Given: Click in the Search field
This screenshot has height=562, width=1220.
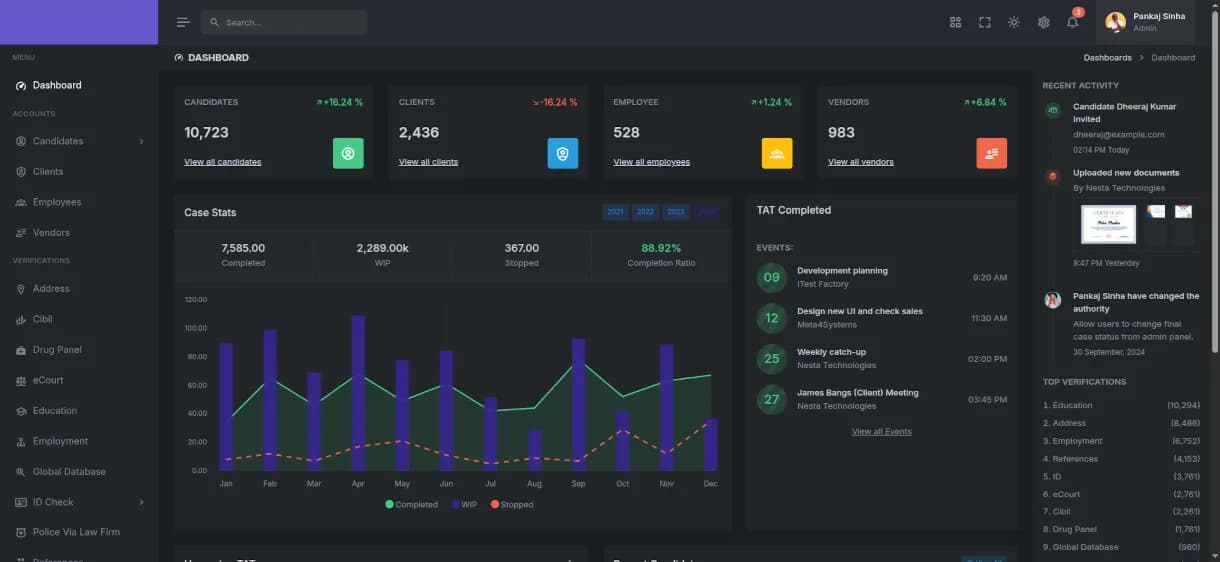Looking at the screenshot, I should [284, 22].
